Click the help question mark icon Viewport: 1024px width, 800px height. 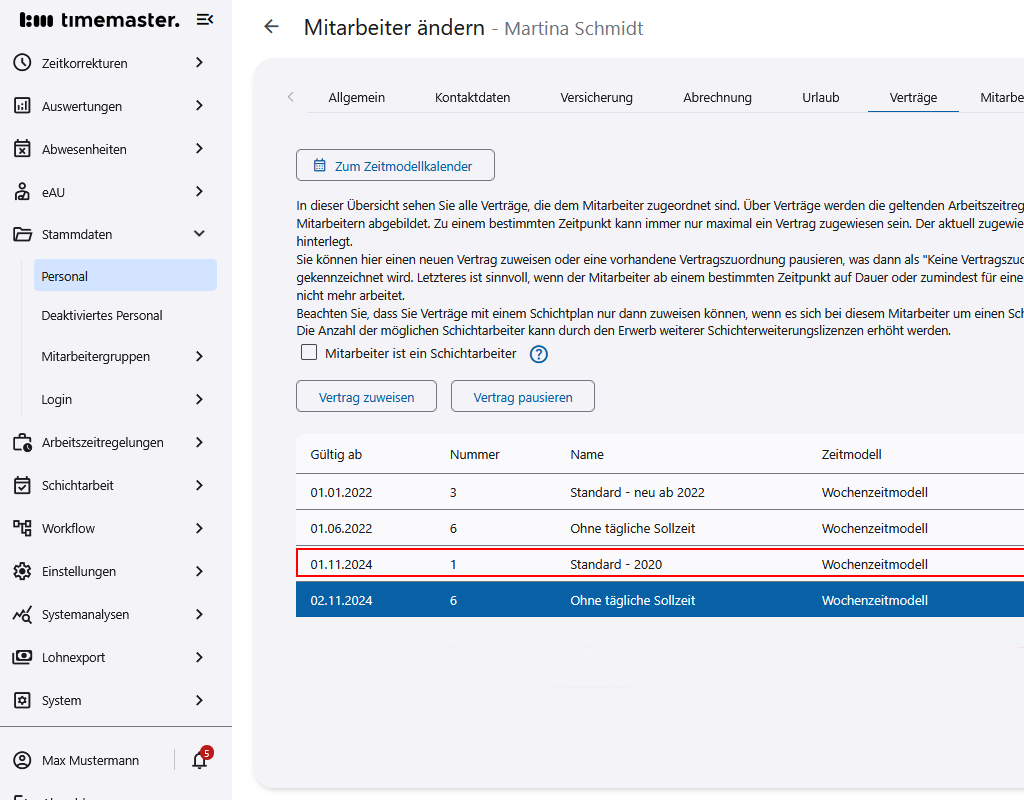click(539, 354)
